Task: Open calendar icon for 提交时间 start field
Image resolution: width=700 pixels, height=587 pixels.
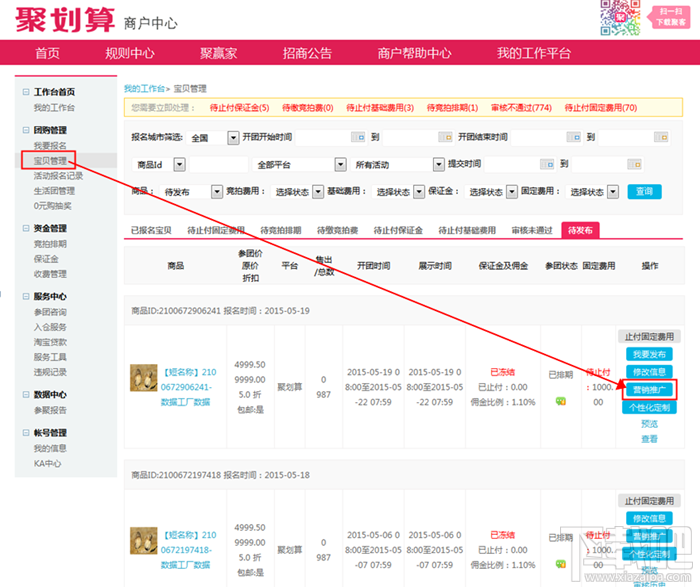Action: (x=547, y=164)
